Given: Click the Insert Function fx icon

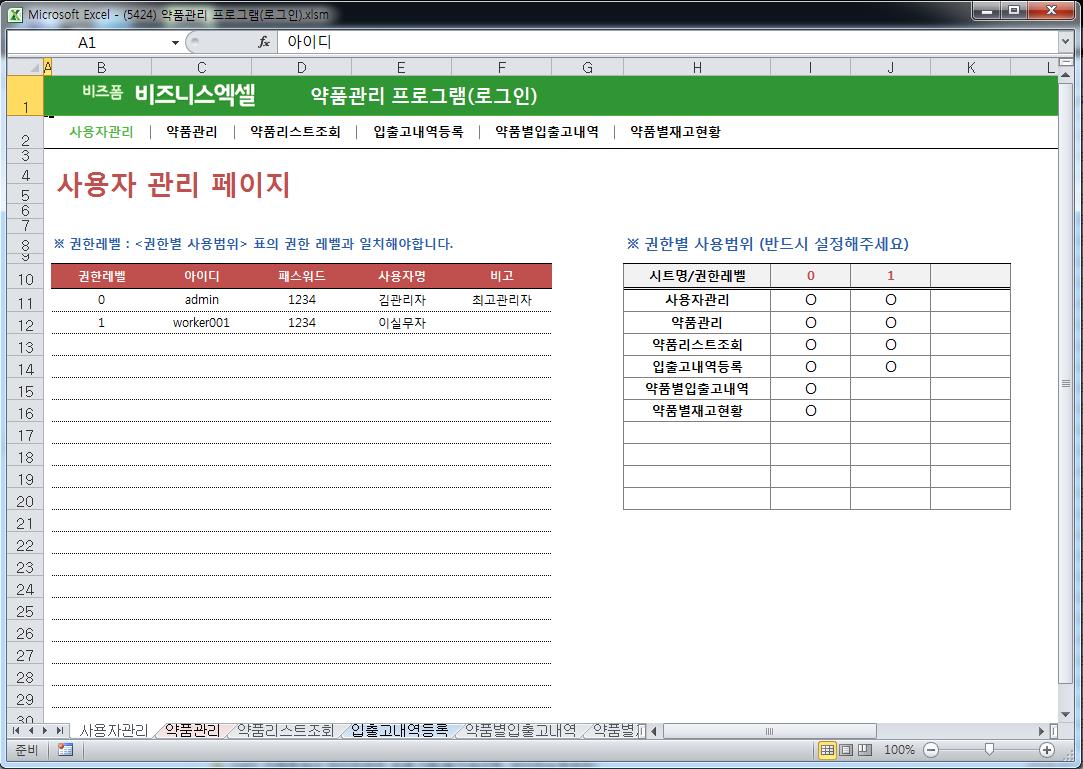Looking at the screenshot, I should point(264,42).
